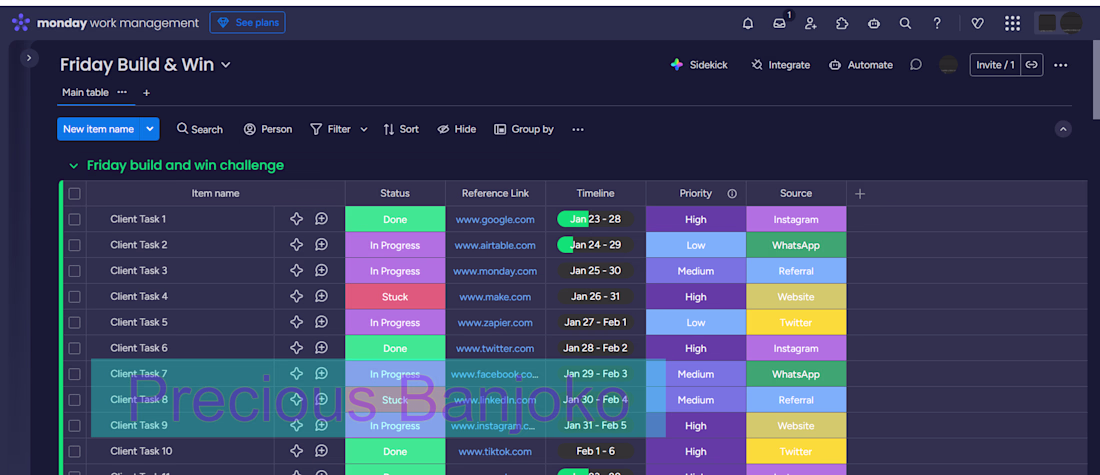Open the nine-dot products switcher
The height and width of the screenshot is (475, 1100).
click(x=1012, y=23)
